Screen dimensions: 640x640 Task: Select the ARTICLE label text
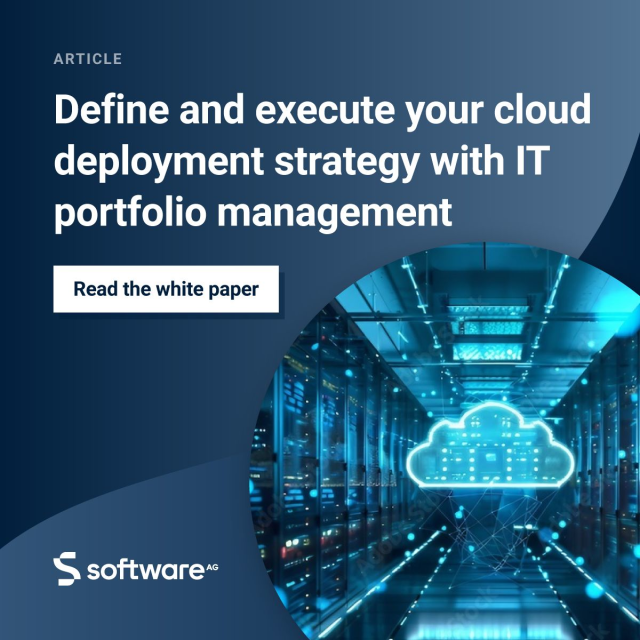[88, 59]
